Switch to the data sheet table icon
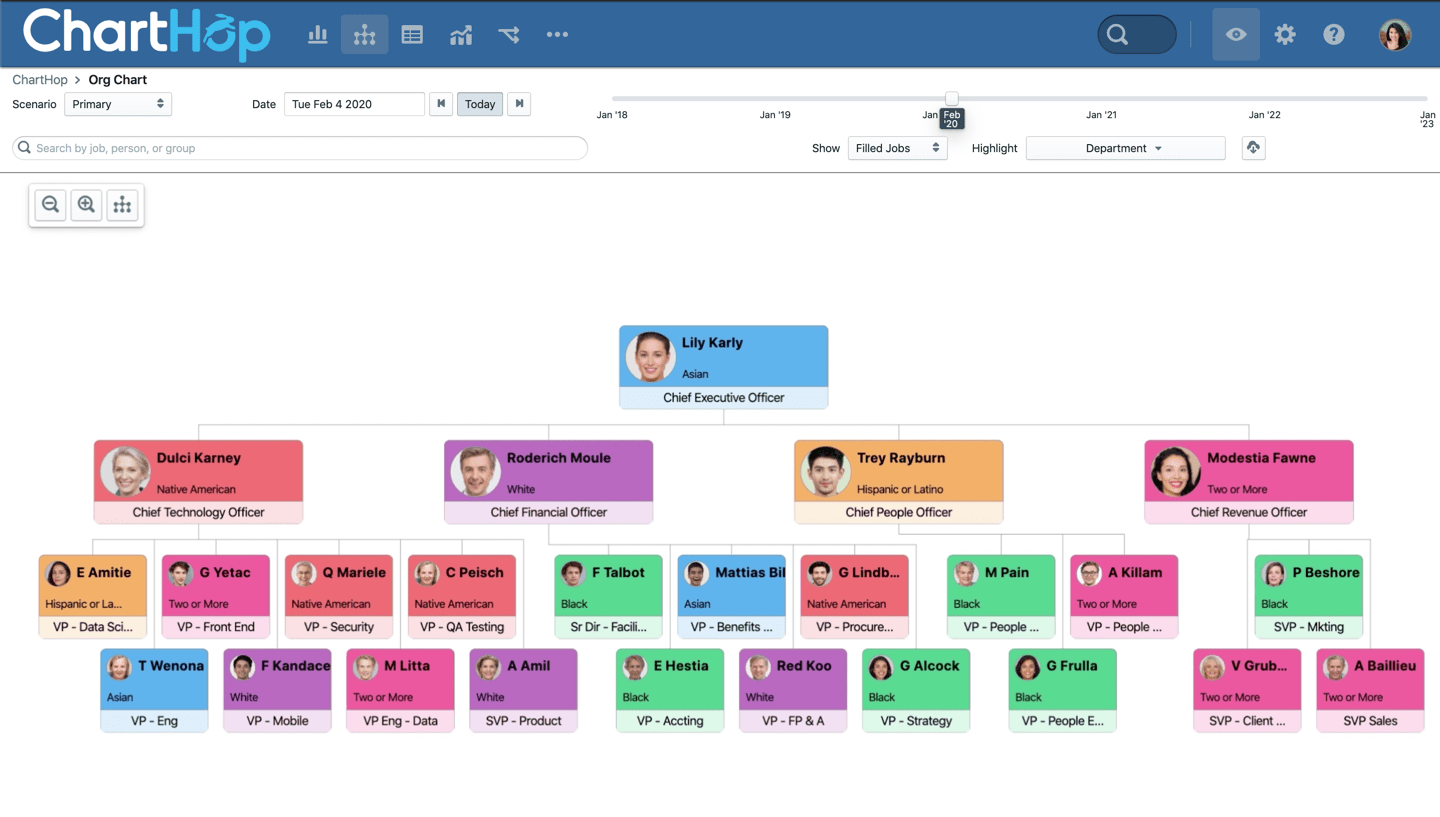The width and height of the screenshot is (1440, 817). click(x=412, y=34)
